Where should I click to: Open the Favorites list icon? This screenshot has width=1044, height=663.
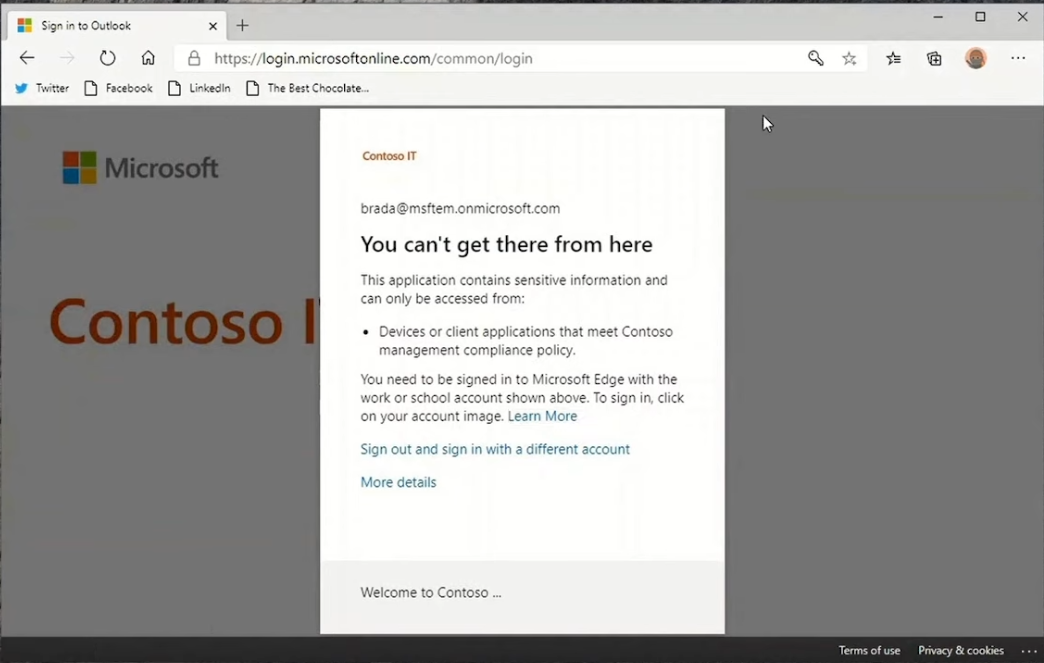pyautogui.click(x=893, y=59)
